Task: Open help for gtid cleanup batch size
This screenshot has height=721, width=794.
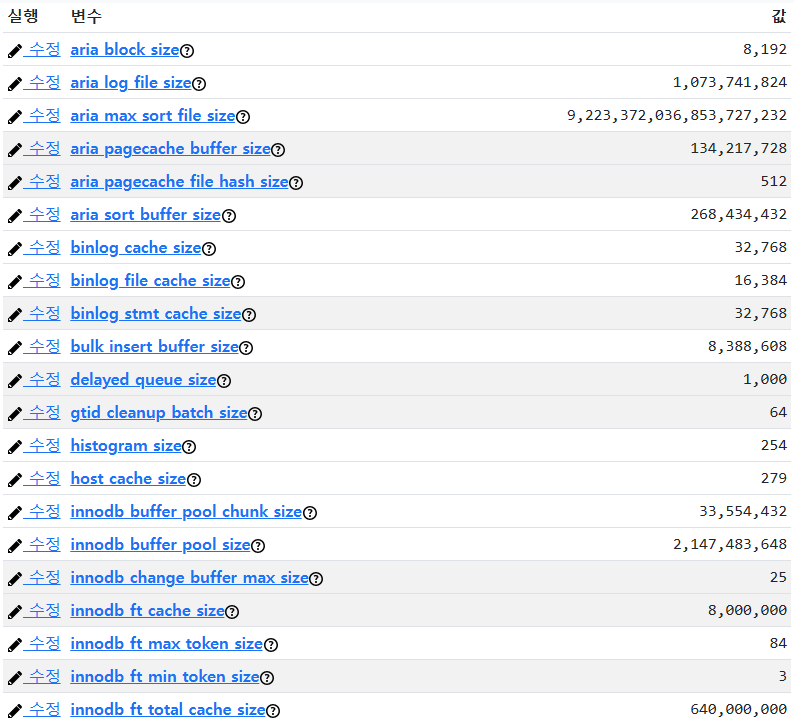Action: tap(255, 414)
